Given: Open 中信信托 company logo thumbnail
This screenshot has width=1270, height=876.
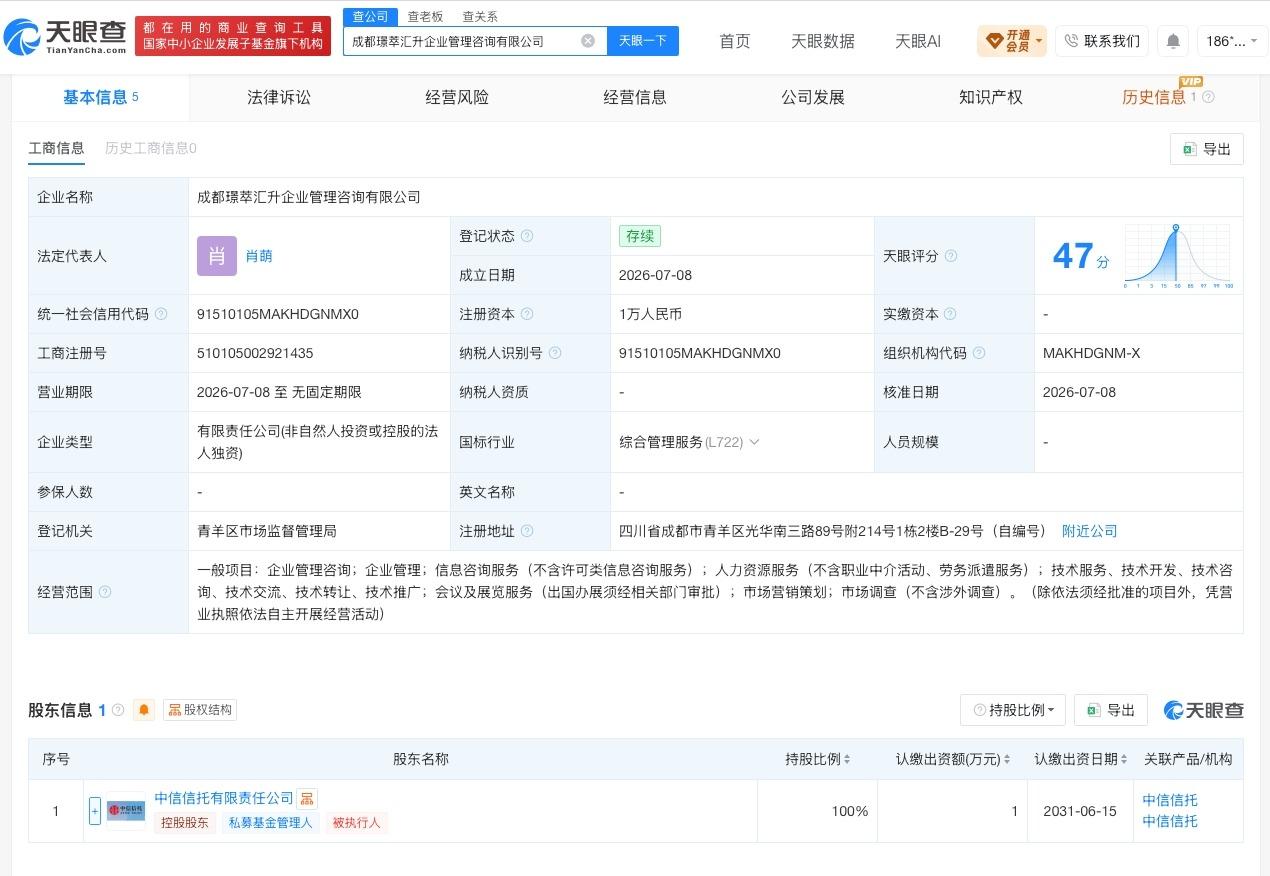Looking at the screenshot, I should tap(126, 810).
